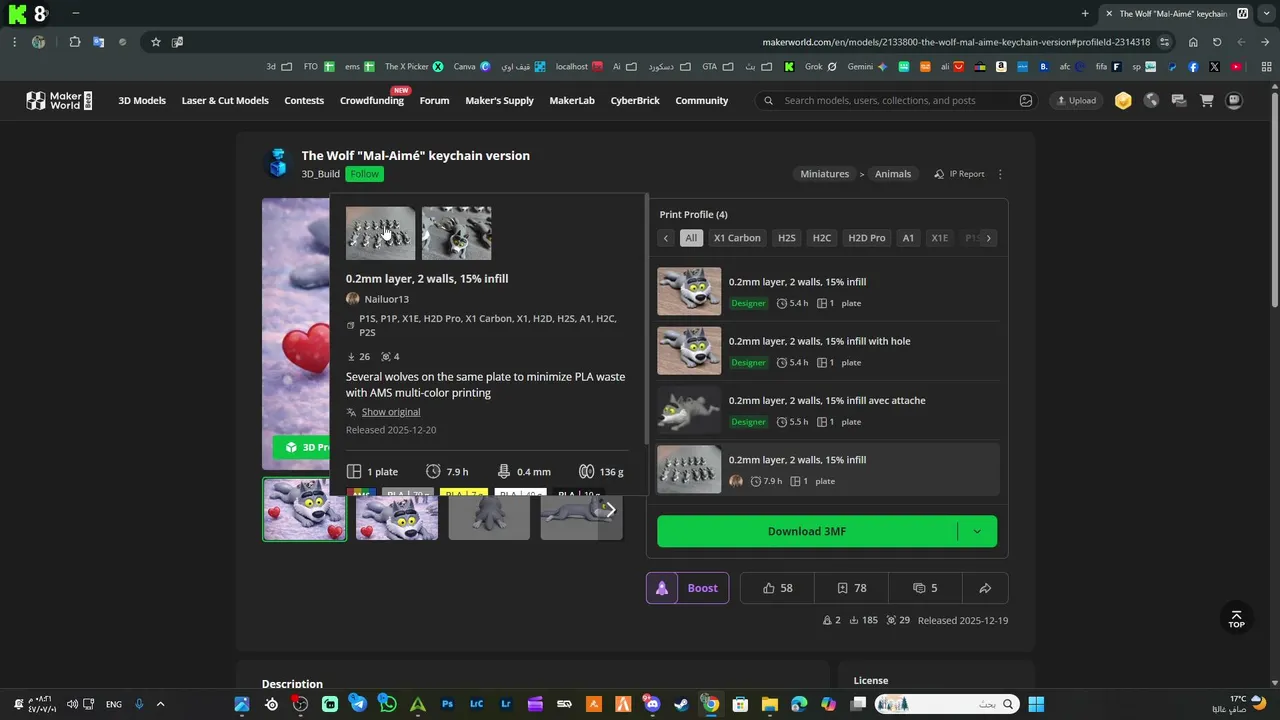Open the Photoshop taskbar icon
The image size is (1280, 720).
(447, 704)
